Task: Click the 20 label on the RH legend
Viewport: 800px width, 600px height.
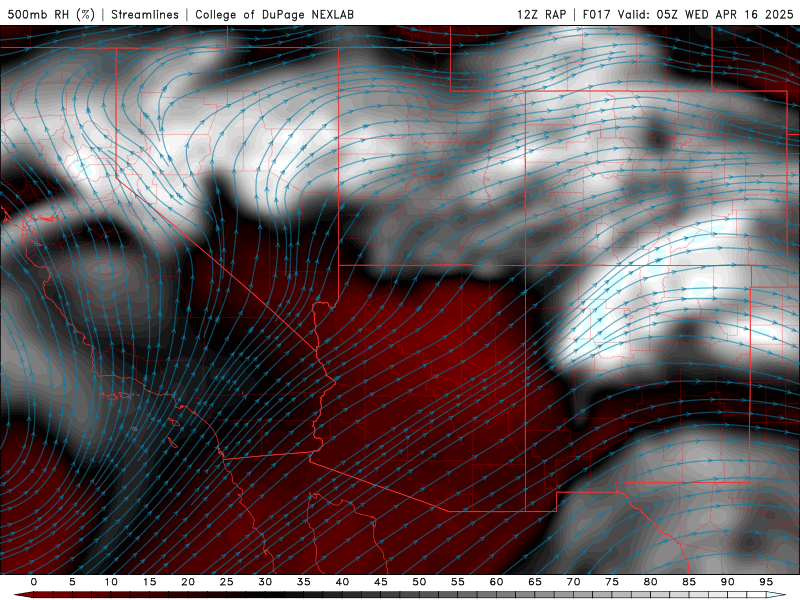Action: (x=188, y=582)
